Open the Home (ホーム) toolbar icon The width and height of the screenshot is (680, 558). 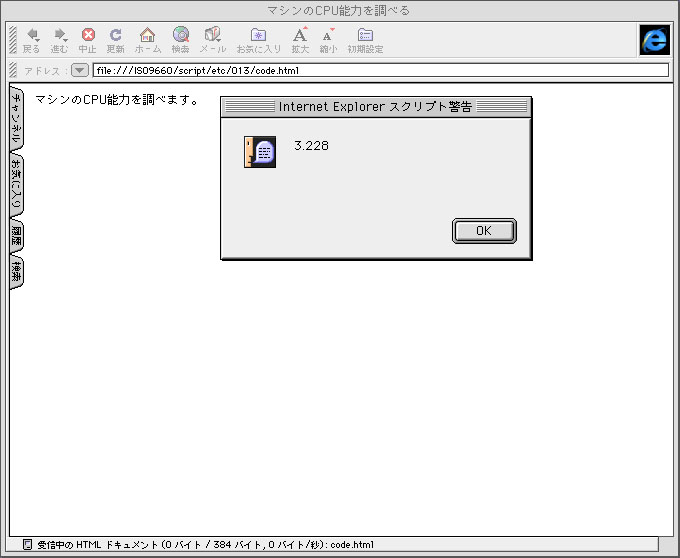(x=147, y=35)
